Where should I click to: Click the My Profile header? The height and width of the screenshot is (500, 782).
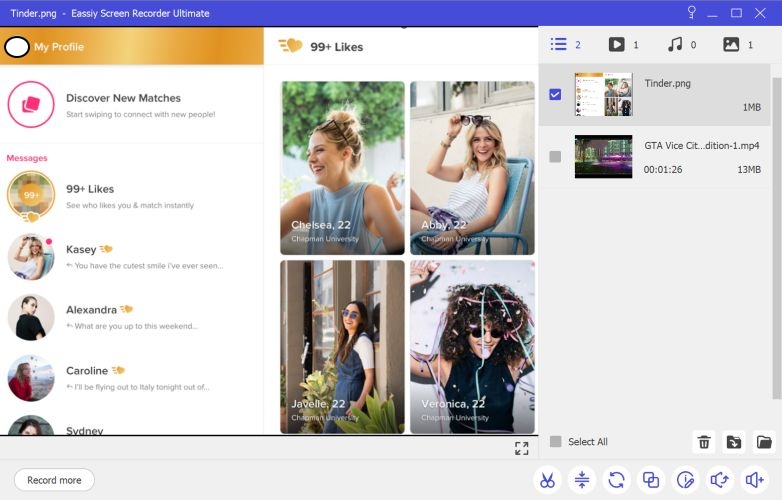132,46
